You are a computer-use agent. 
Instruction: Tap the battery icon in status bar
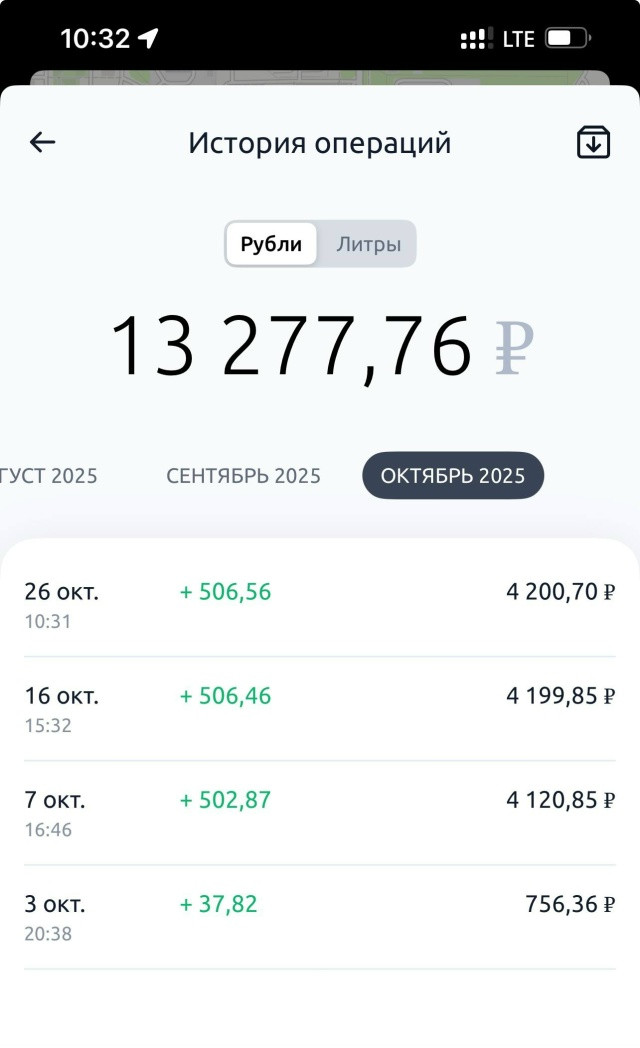568,39
